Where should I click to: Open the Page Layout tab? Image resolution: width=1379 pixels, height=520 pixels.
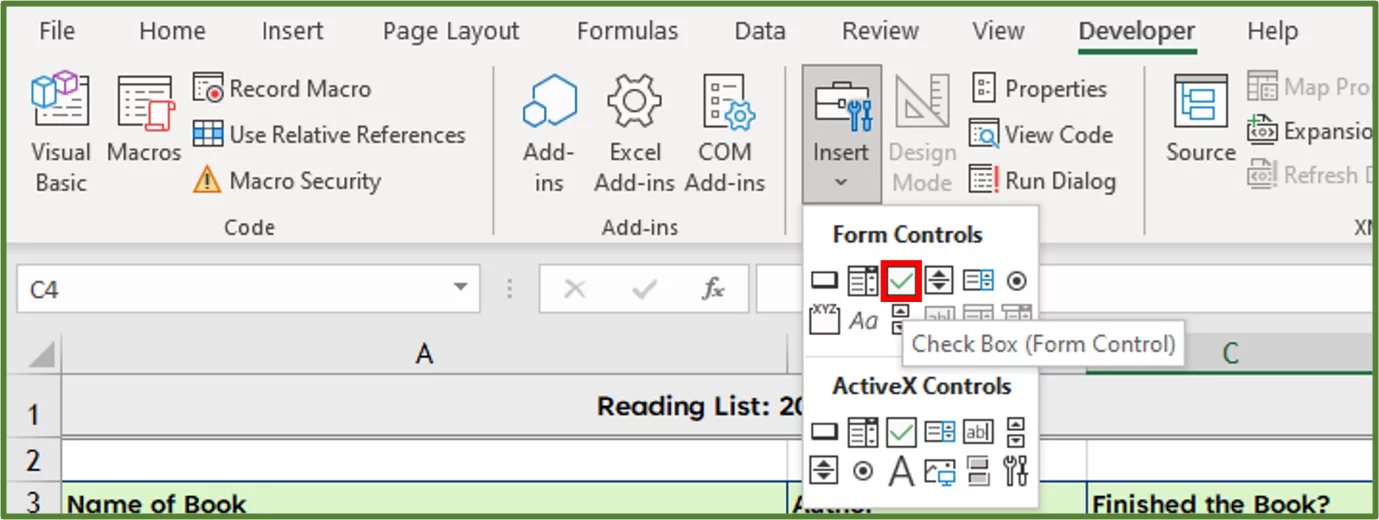click(x=451, y=31)
